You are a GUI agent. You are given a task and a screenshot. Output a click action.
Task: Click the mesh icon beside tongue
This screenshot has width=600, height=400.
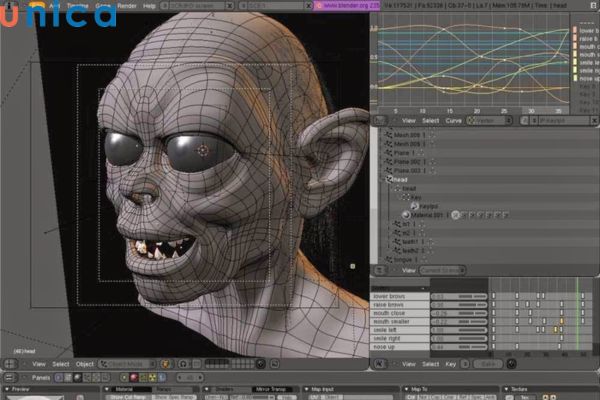pyautogui.click(x=389, y=260)
